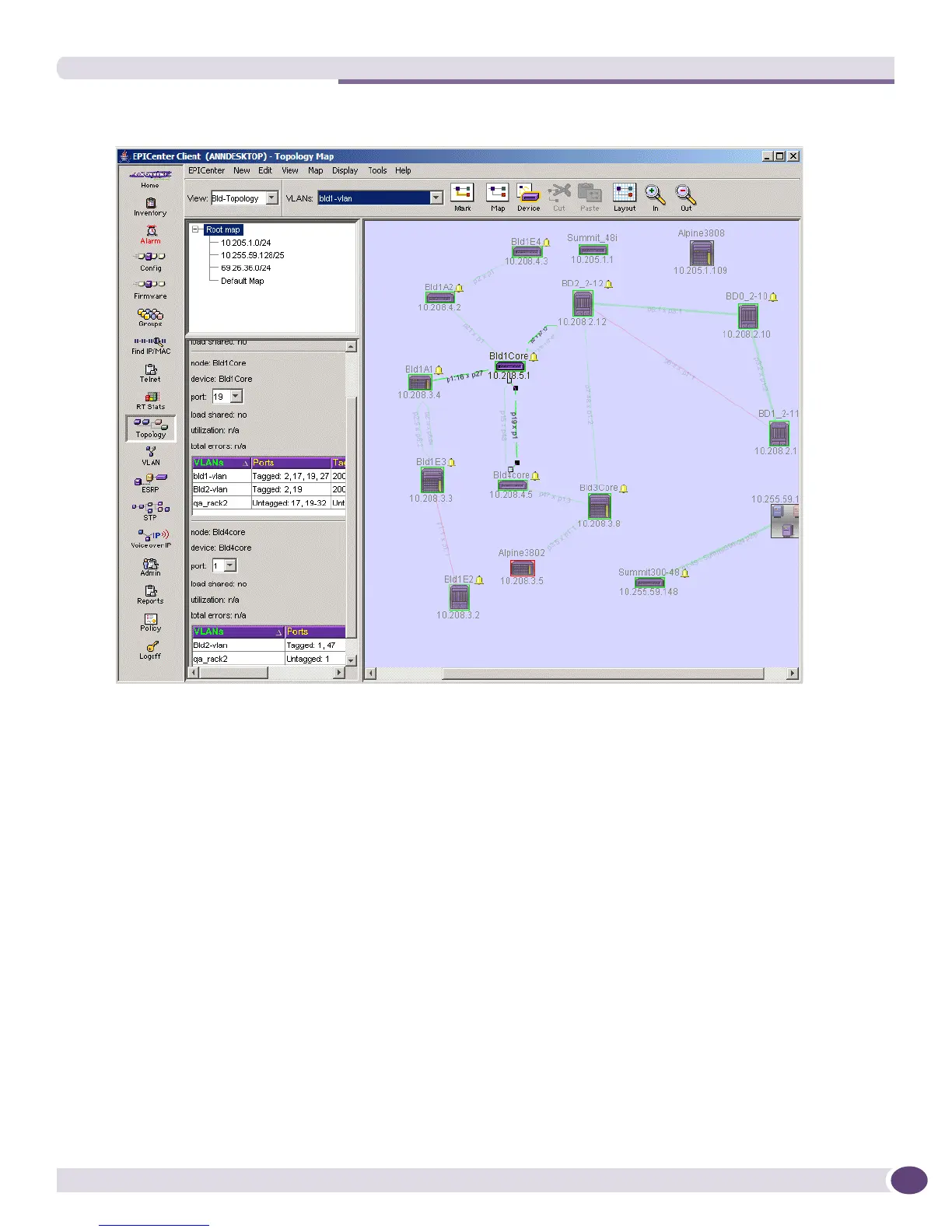Open the port 1 dropdown for Bld4core
This screenshot has height=1232, width=952.
[x=230, y=566]
